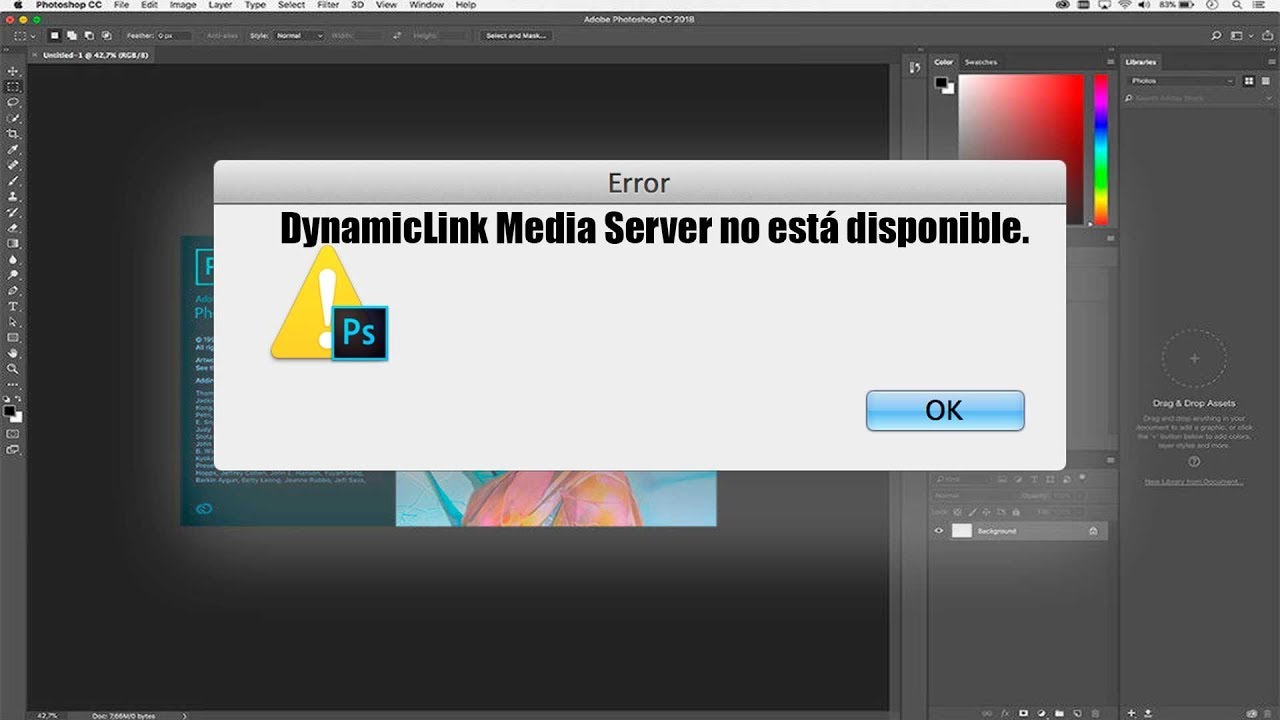Open the Apple menu
The image size is (1280, 720).
pos(18,5)
